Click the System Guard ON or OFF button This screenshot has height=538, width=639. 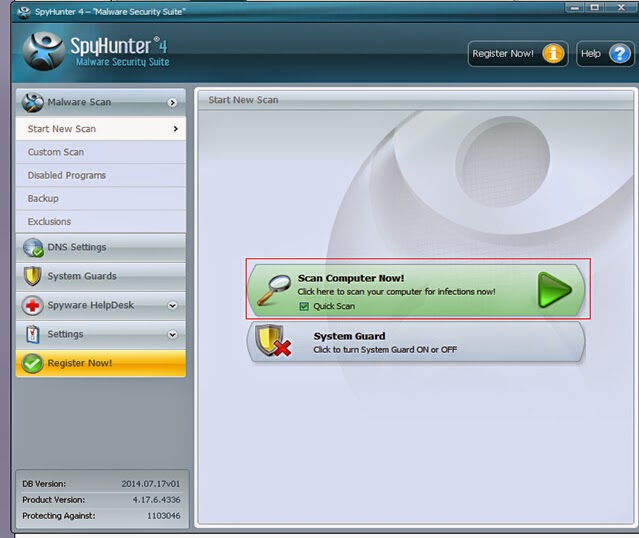pyautogui.click(x=416, y=342)
